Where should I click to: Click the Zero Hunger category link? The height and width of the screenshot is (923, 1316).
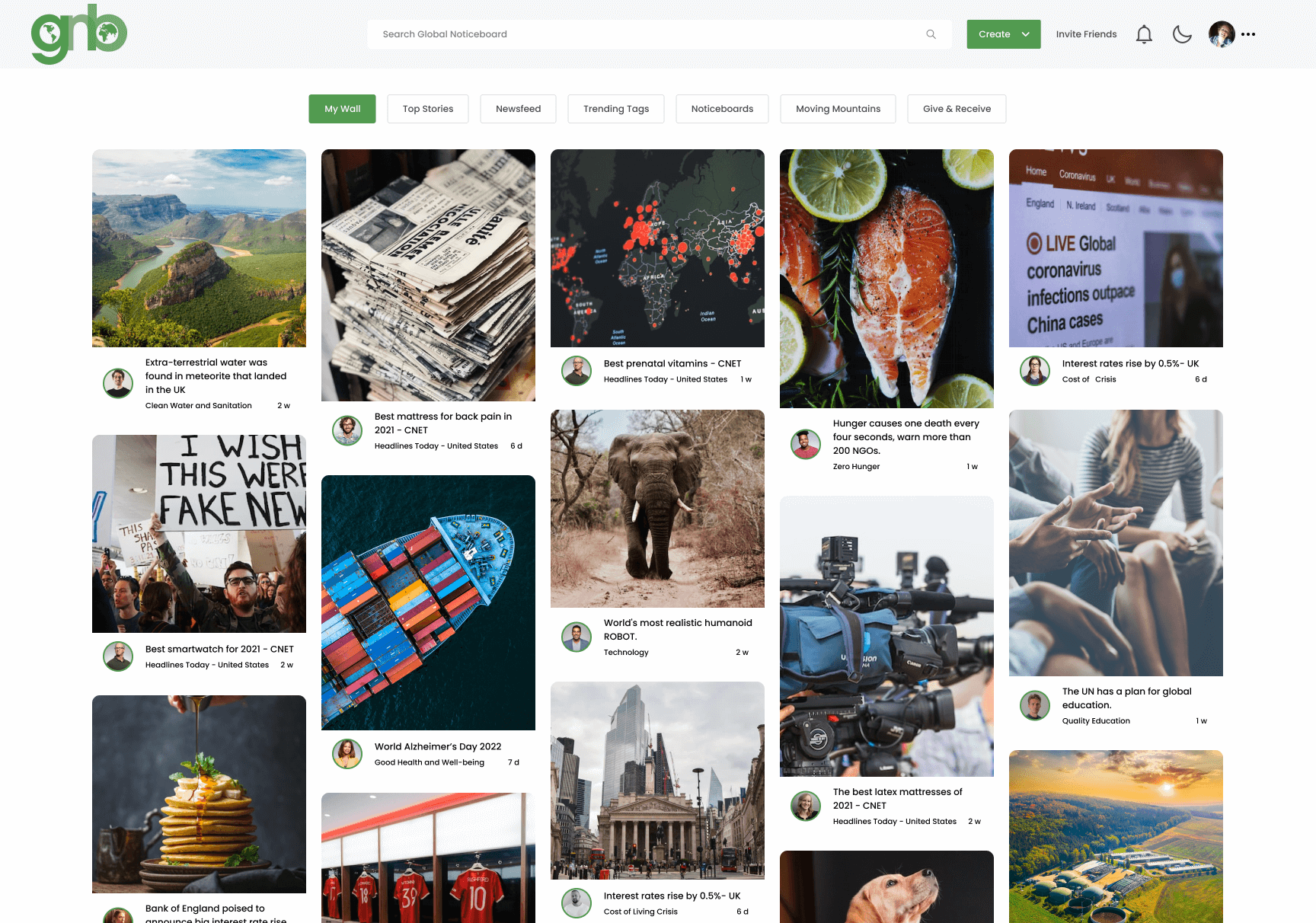pyautogui.click(x=856, y=467)
